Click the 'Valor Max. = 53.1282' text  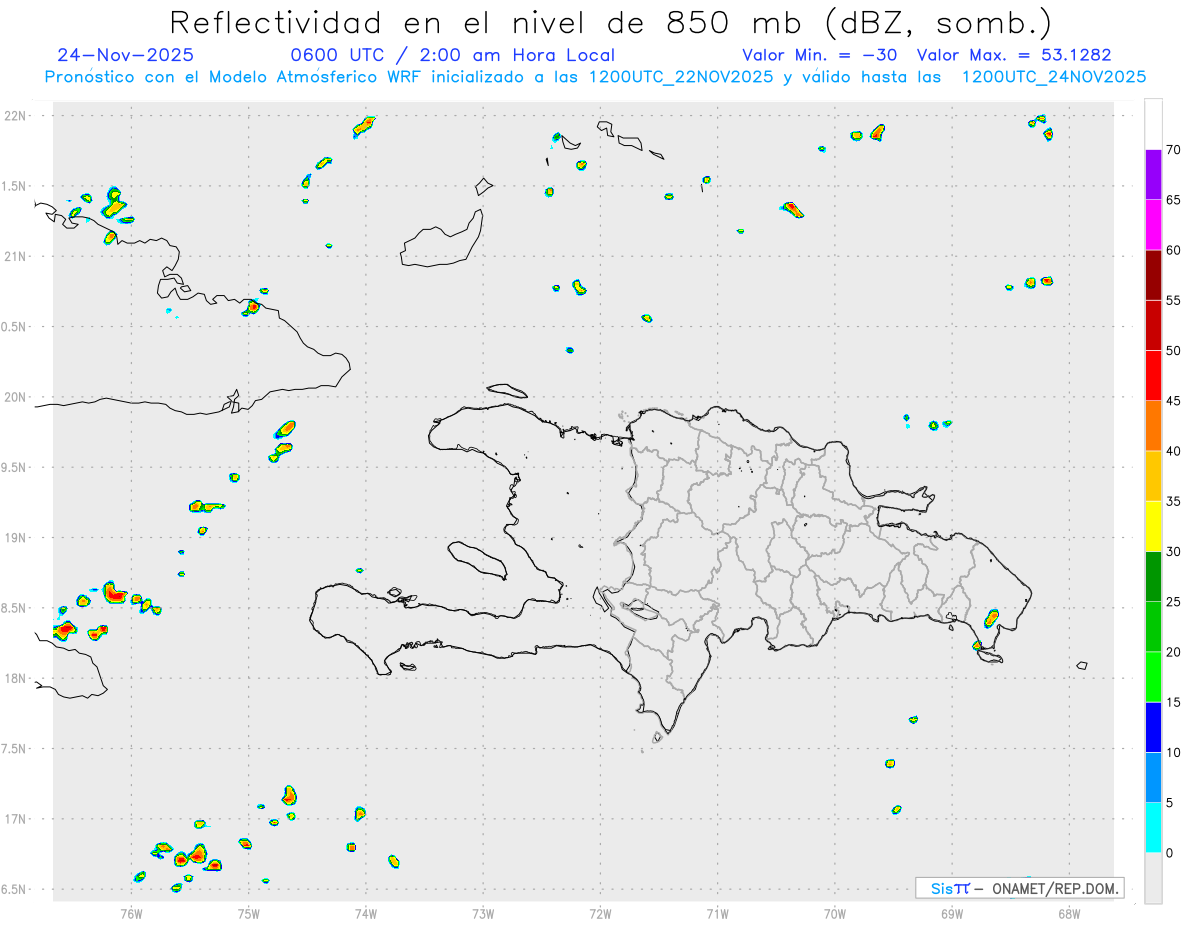click(x=1014, y=55)
